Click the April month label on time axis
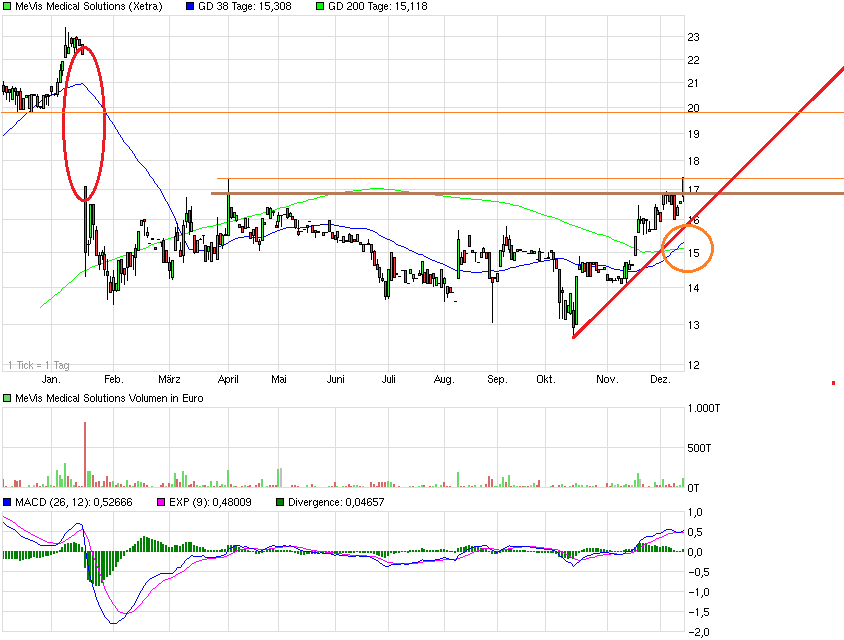The height and width of the screenshot is (640, 844). pyautogui.click(x=226, y=380)
